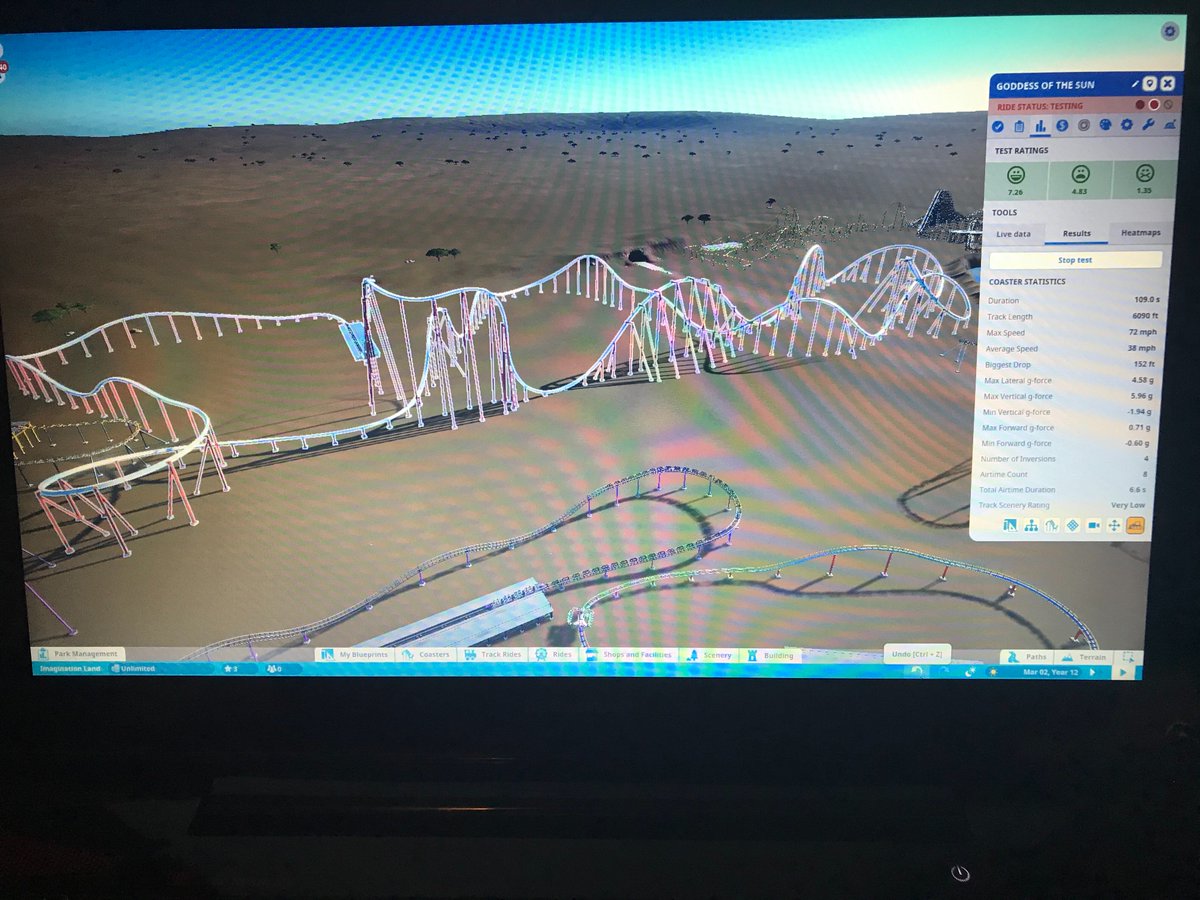
Task: Click the camera icon below coaster statistics
Action: (x=1093, y=525)
